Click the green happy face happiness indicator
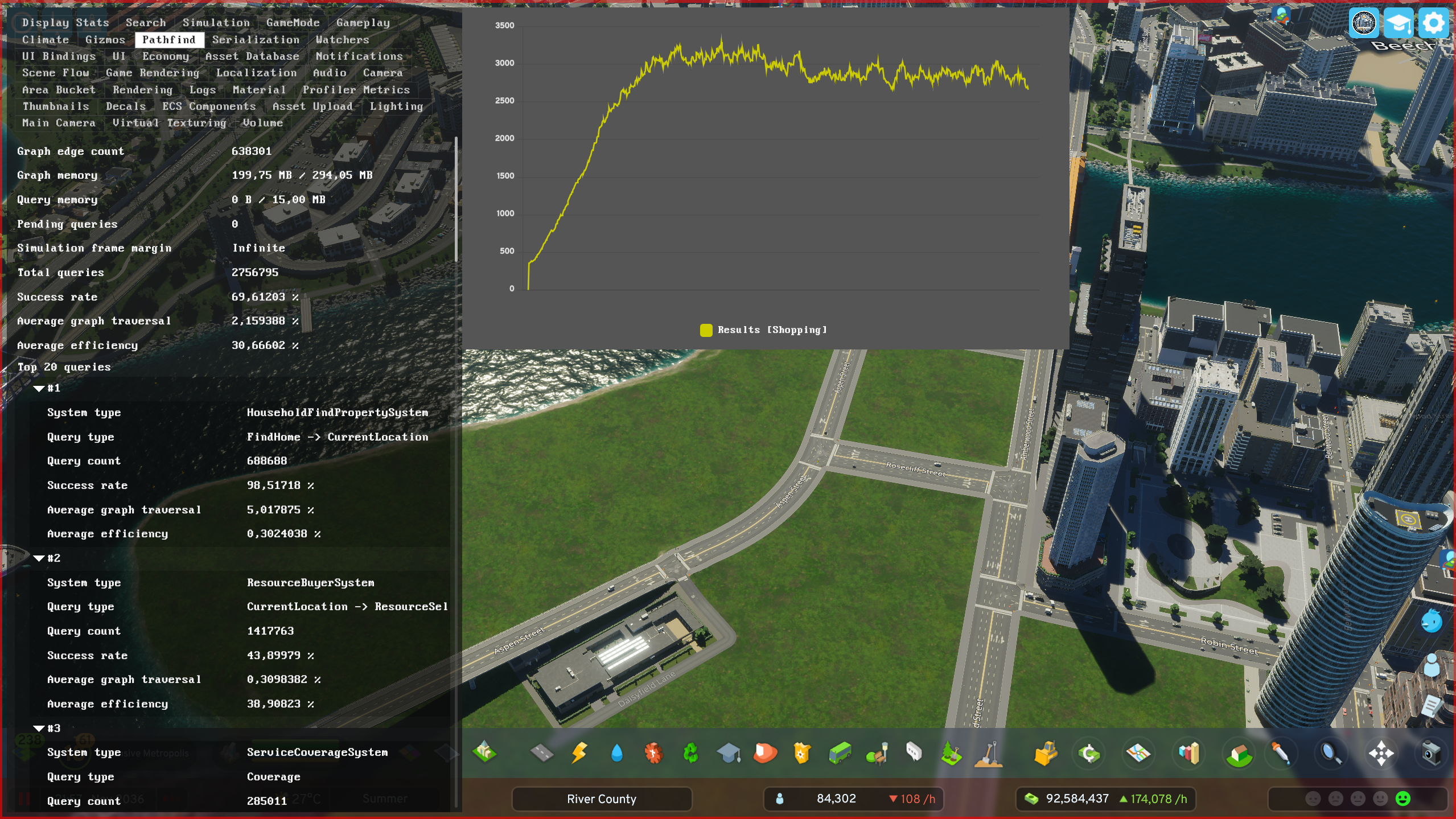 point(1403,799)
